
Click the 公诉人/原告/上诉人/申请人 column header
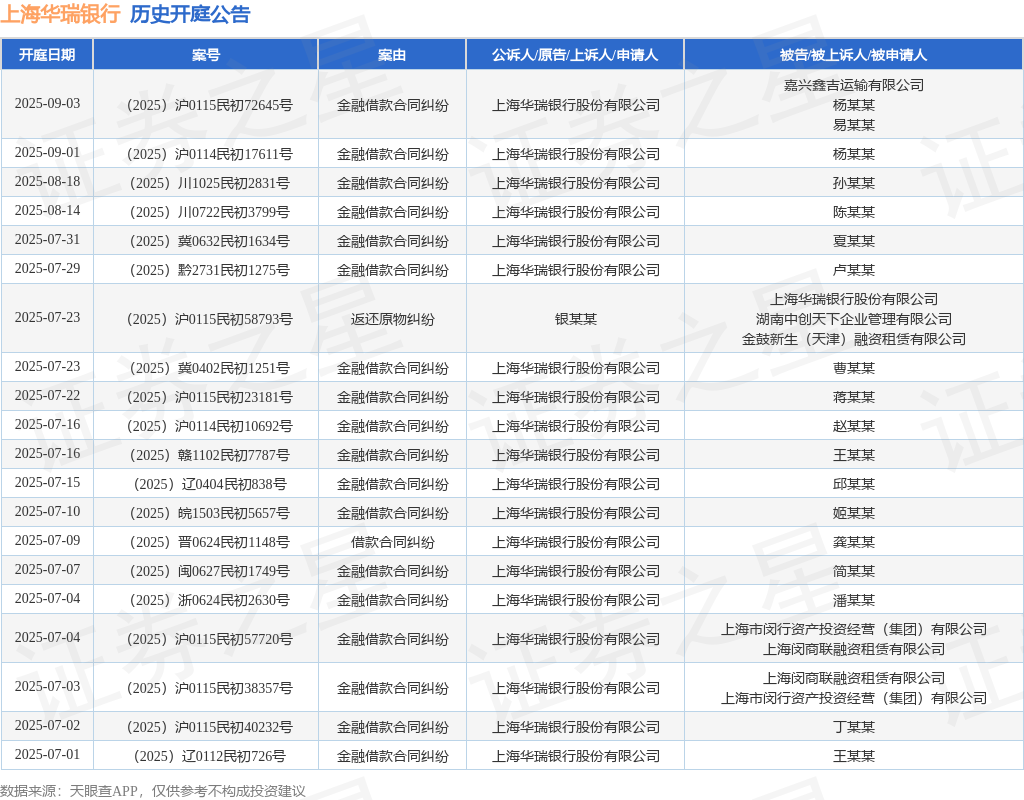point(575,55)
